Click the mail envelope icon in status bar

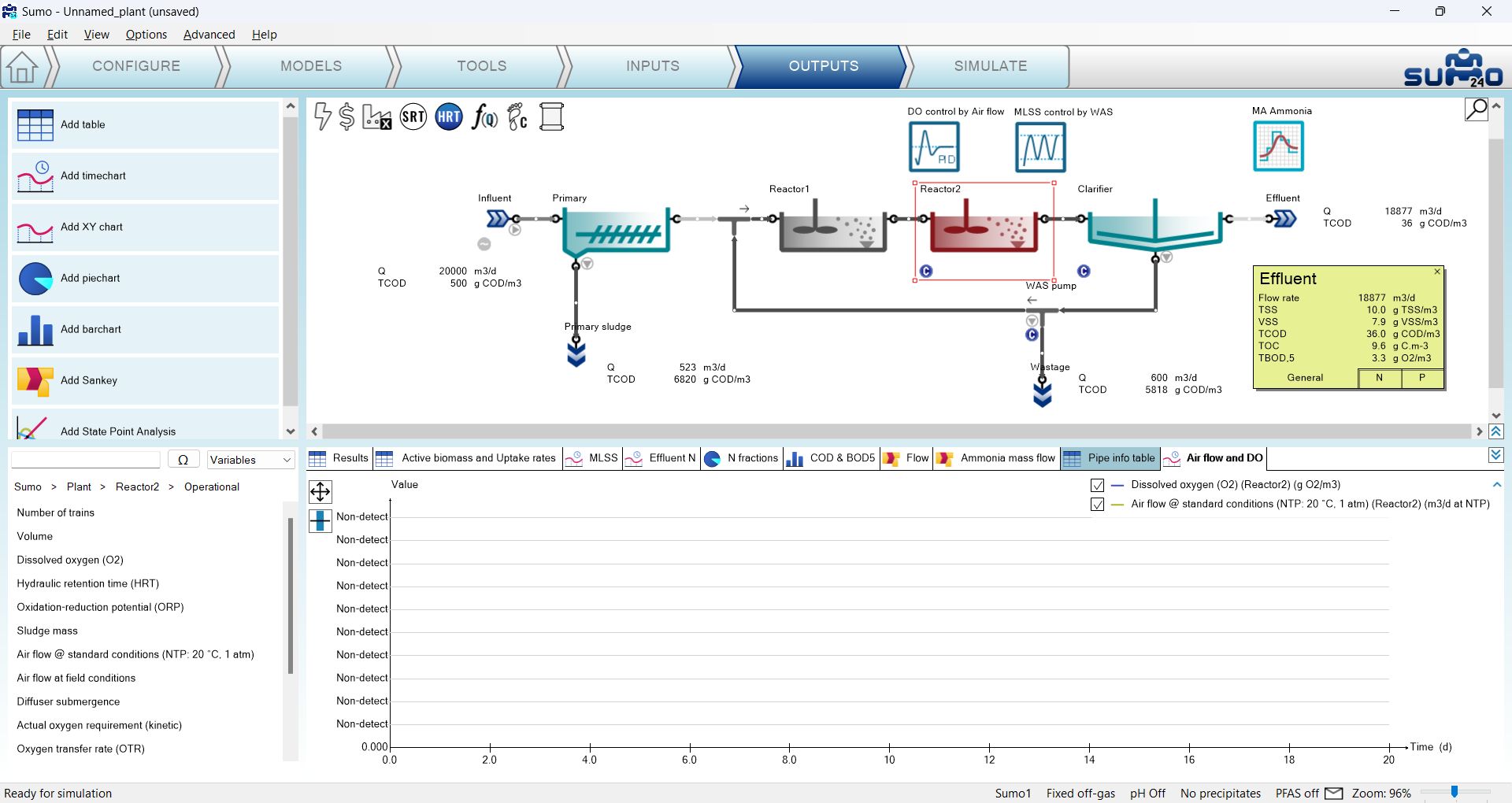(x=1333, y=793)
